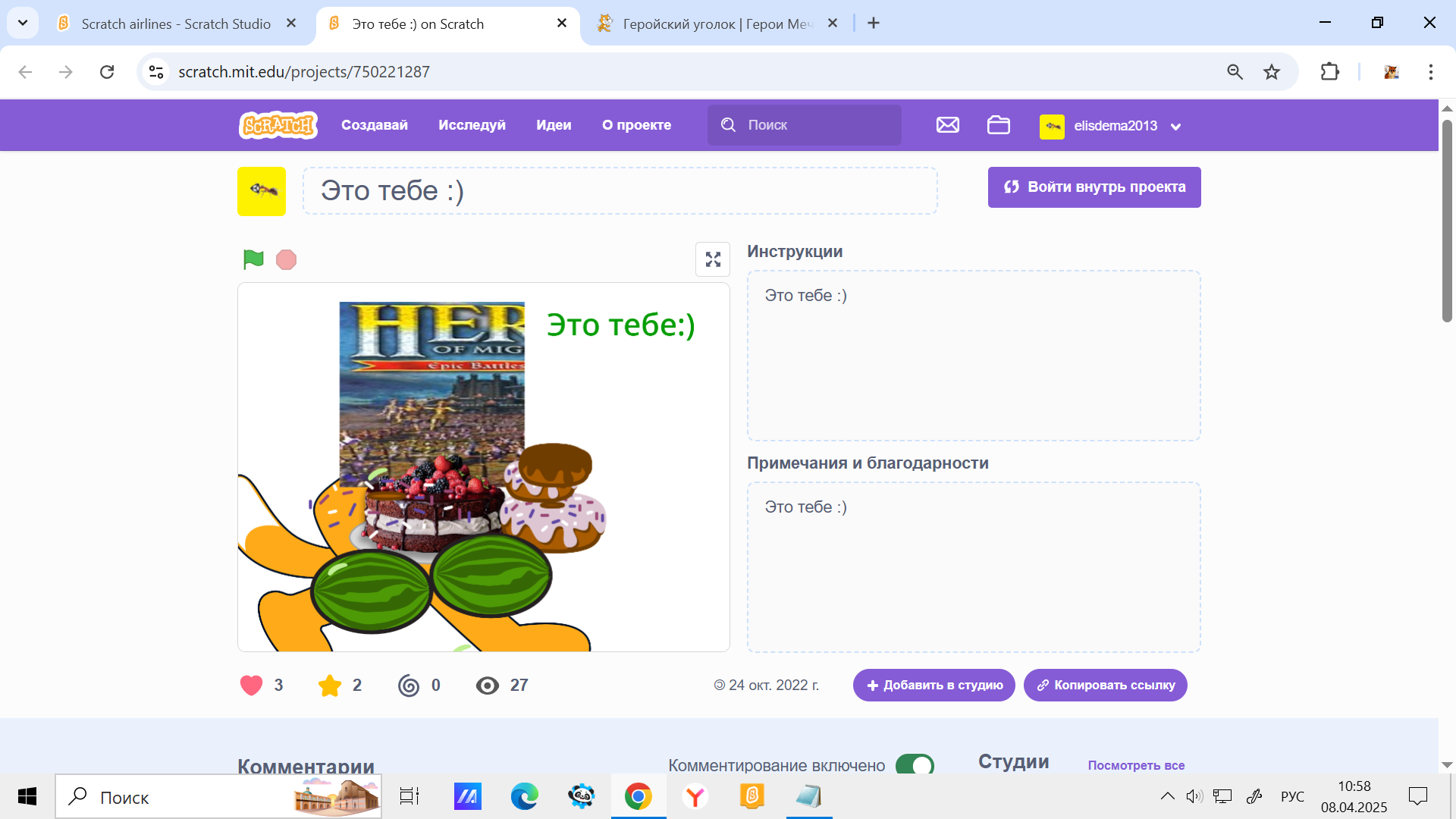Open the Создавай menu item
The height and width of the screenshot is (819, 1456).
[x=374, y=125]
